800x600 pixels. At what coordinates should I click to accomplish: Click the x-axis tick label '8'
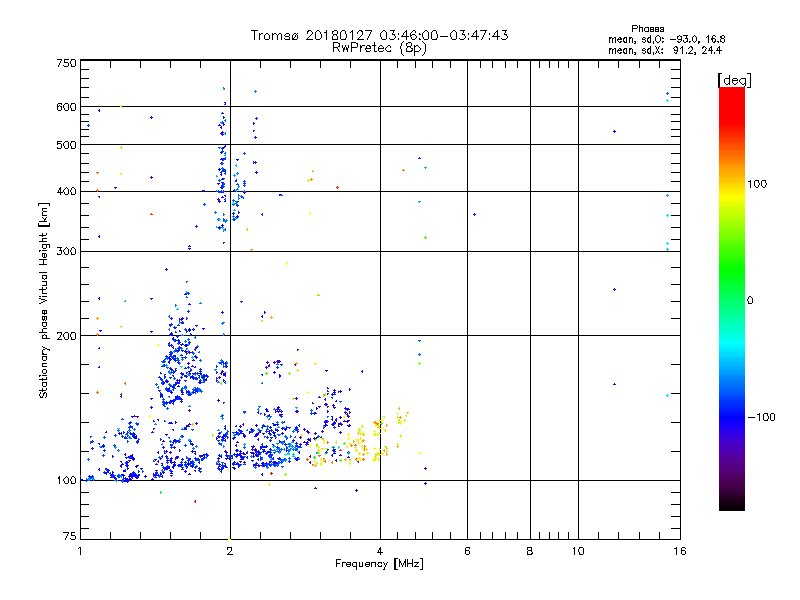[x=530, y=551]
